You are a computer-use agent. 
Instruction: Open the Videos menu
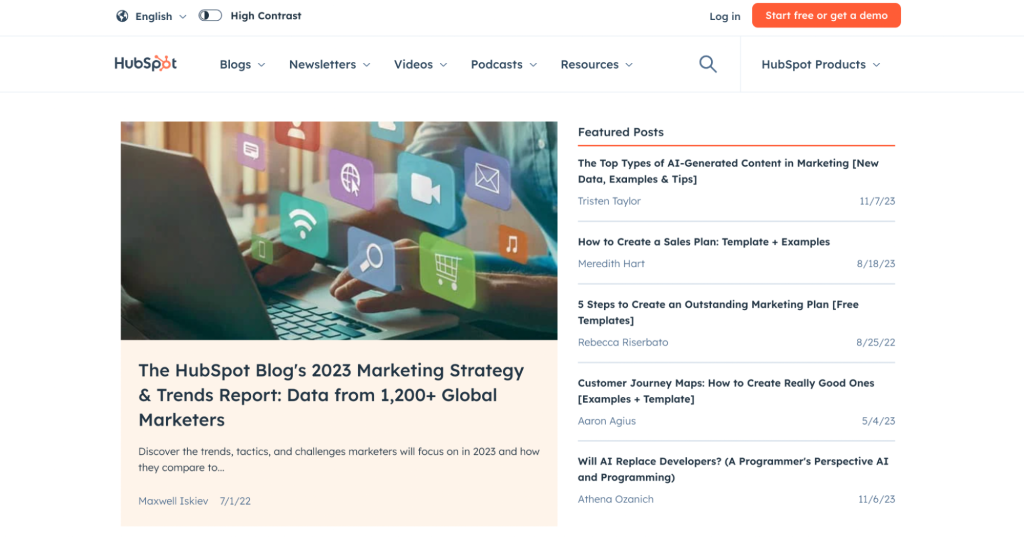coord(421,65)
